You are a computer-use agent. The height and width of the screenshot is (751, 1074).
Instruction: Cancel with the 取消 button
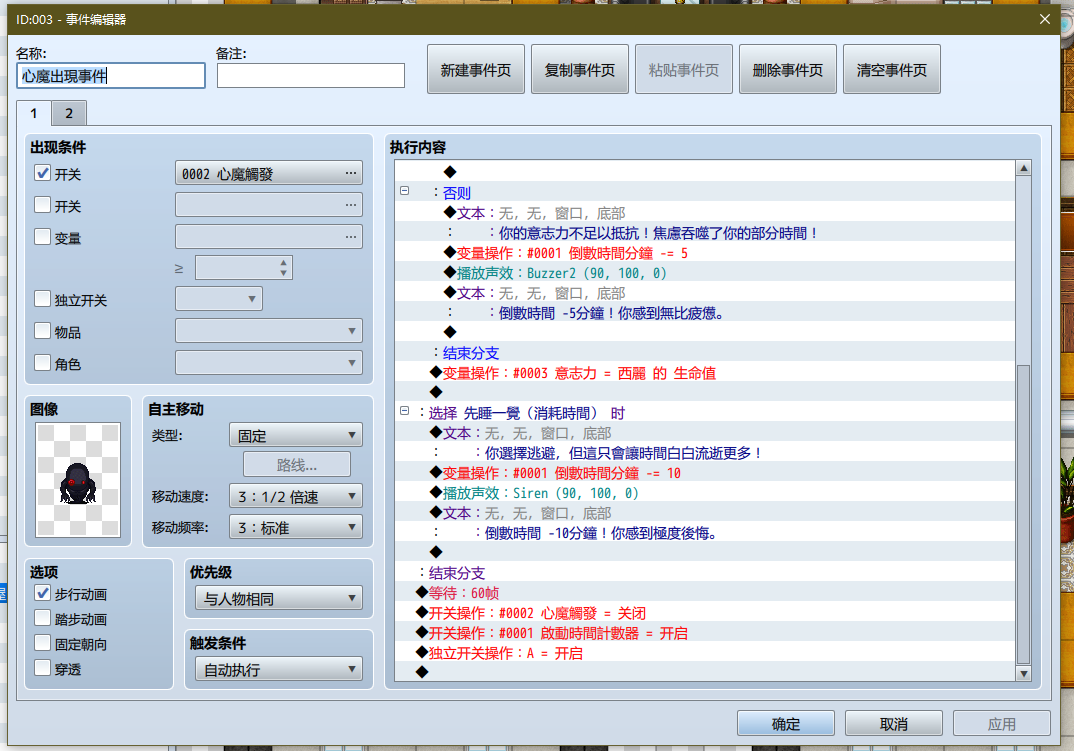894,724
